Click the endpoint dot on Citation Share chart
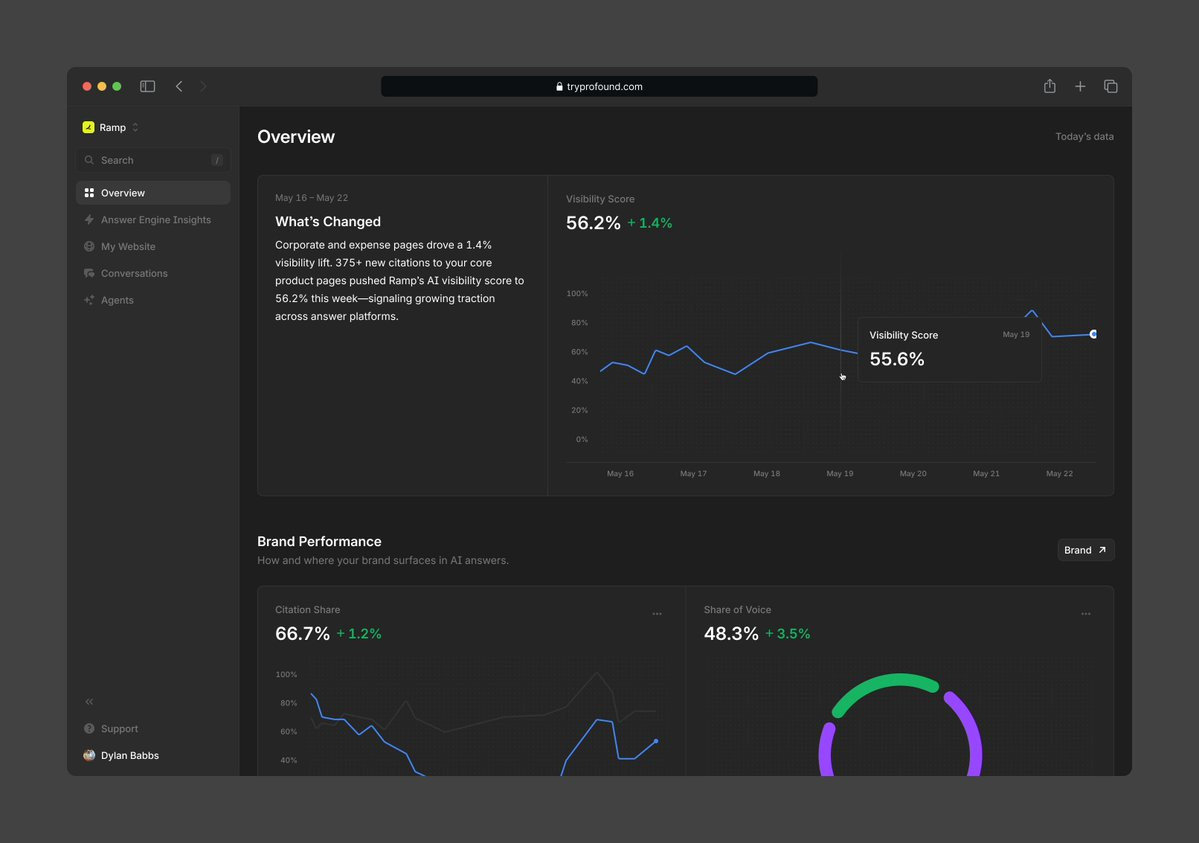The height and width of the screenshot is (843, 1199). pyautogui.click(x=656, y=741)
